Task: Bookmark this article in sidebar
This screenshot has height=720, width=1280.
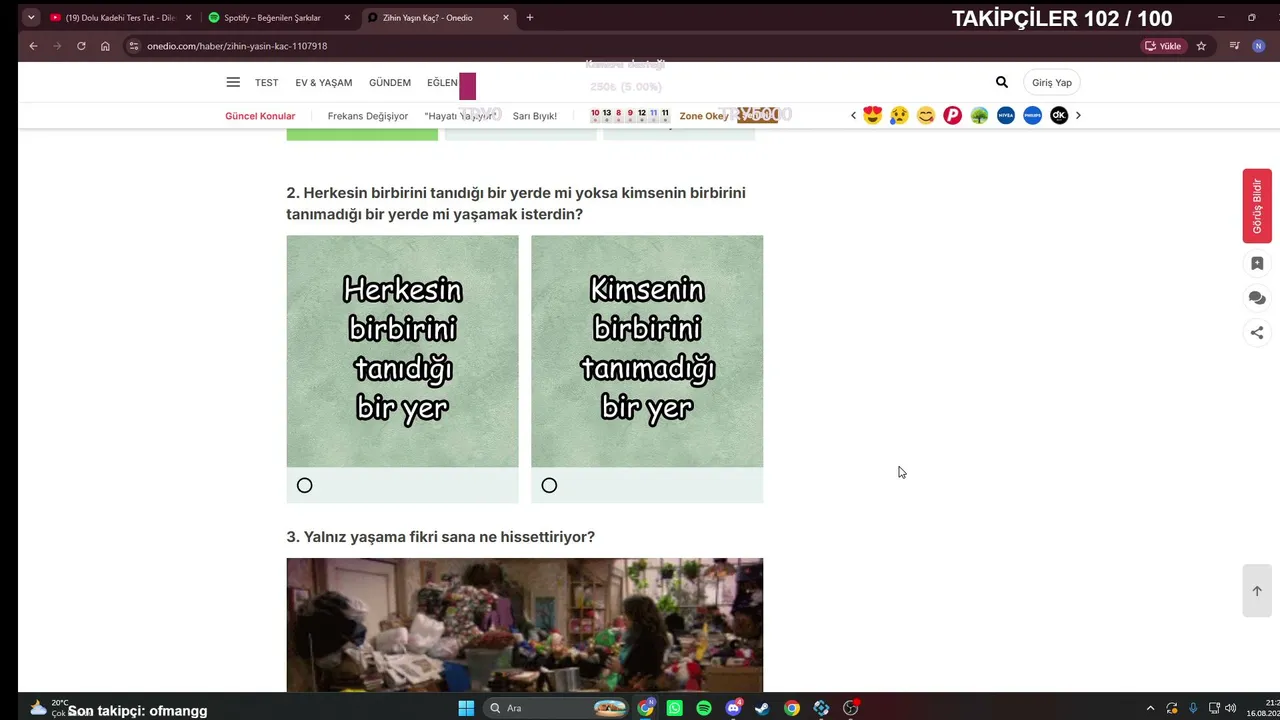Action: 1257,263
